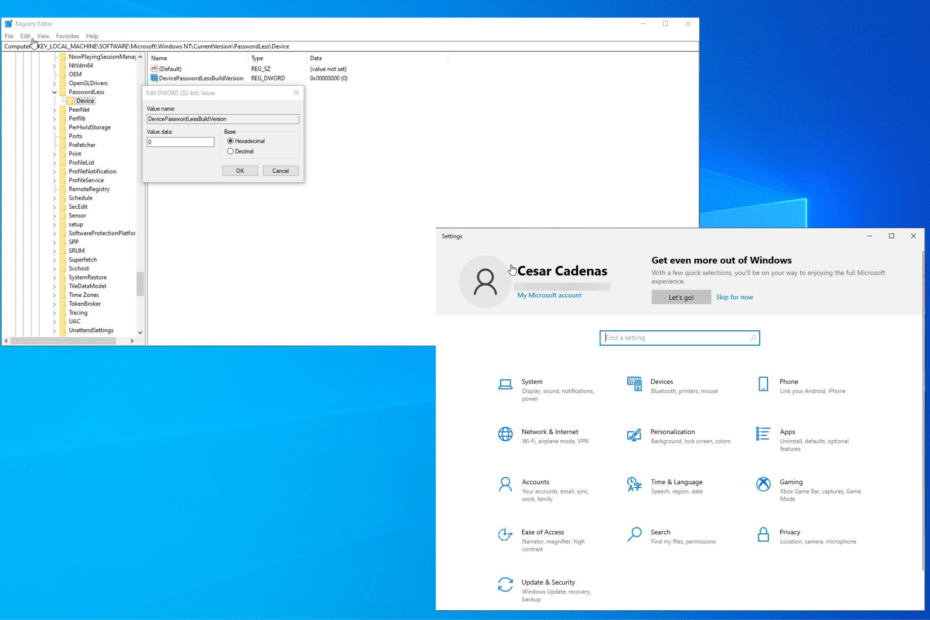This screenshot has height=620, width=930.
Task: Click the Registry Editor title bar icon
Action: pos(8,24)
